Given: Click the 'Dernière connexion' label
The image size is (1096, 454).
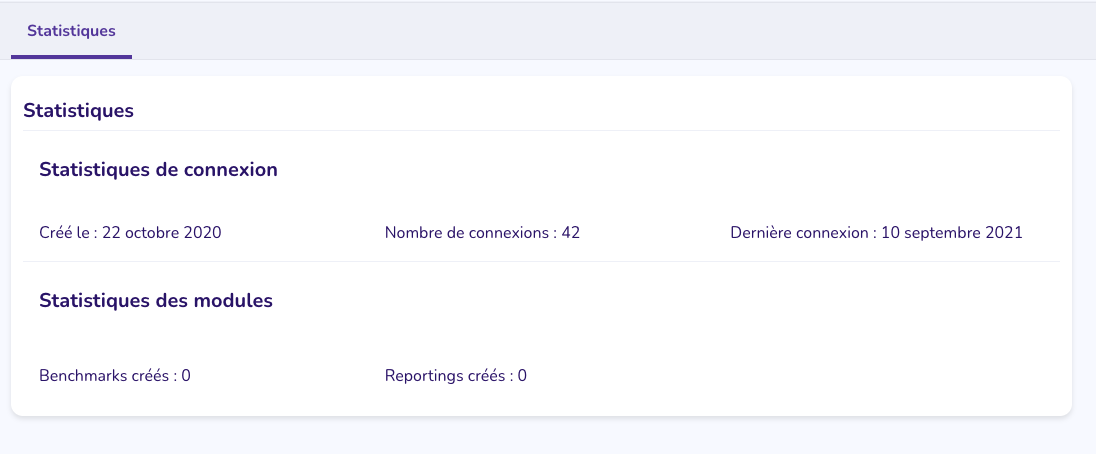Looking at the screenshot, I should coord(799,233).
